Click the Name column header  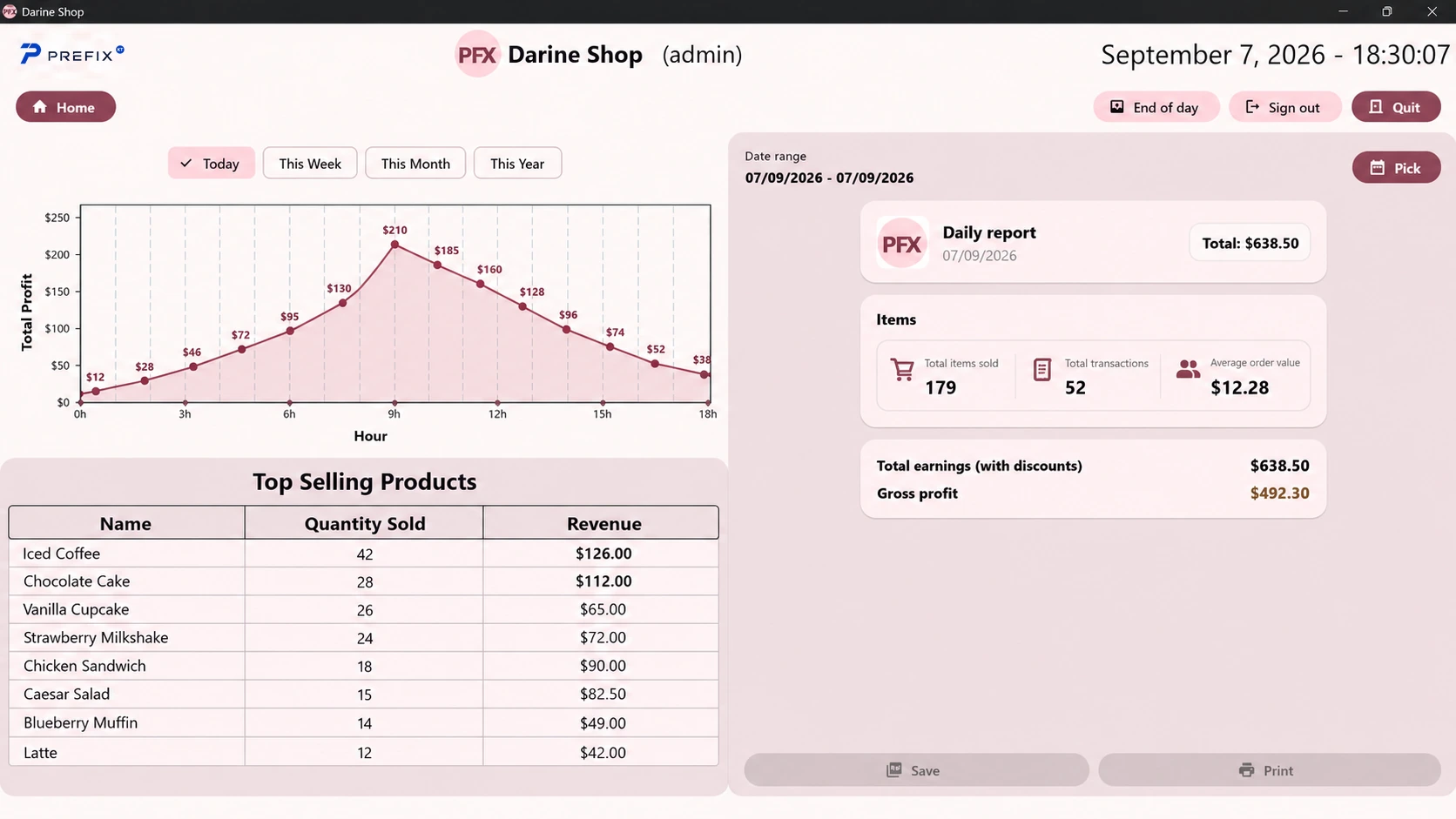(126, 523)
